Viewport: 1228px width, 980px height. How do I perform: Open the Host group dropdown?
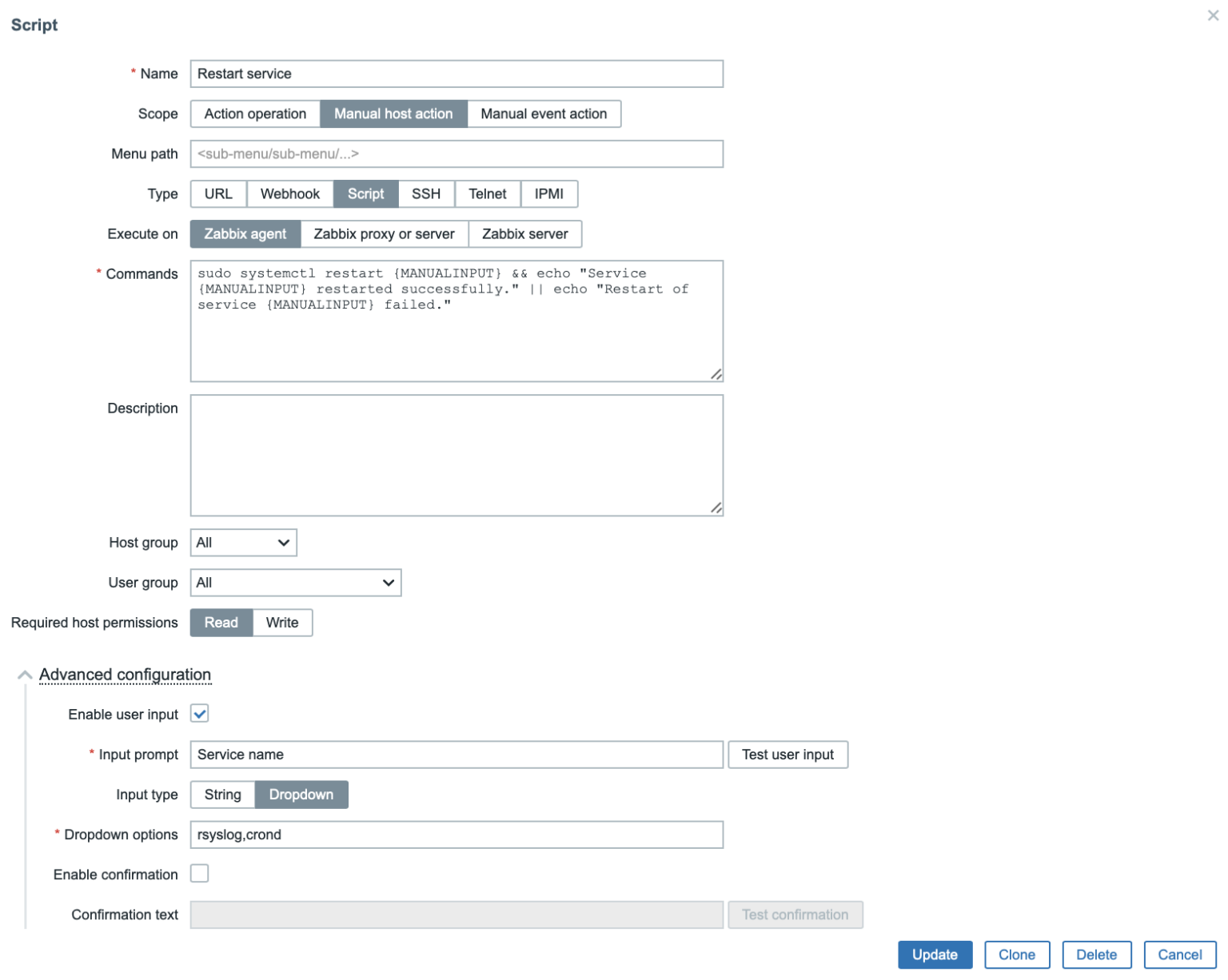point(242,542)
